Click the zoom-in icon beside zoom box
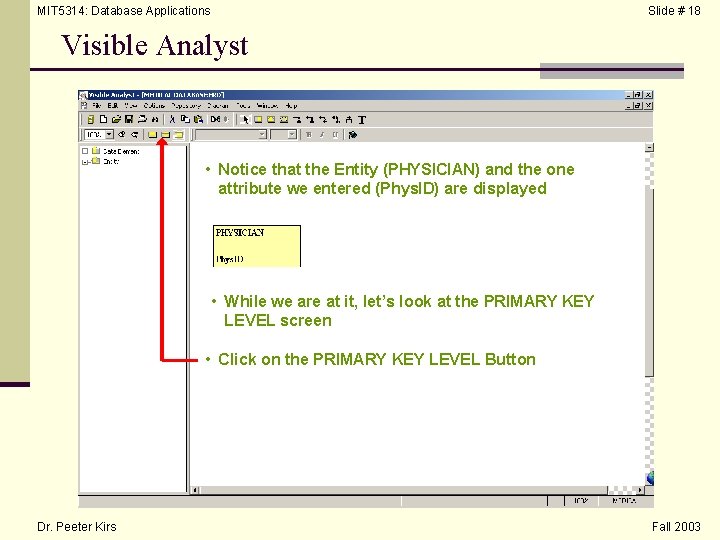720x540 pixels. [122, 135]
